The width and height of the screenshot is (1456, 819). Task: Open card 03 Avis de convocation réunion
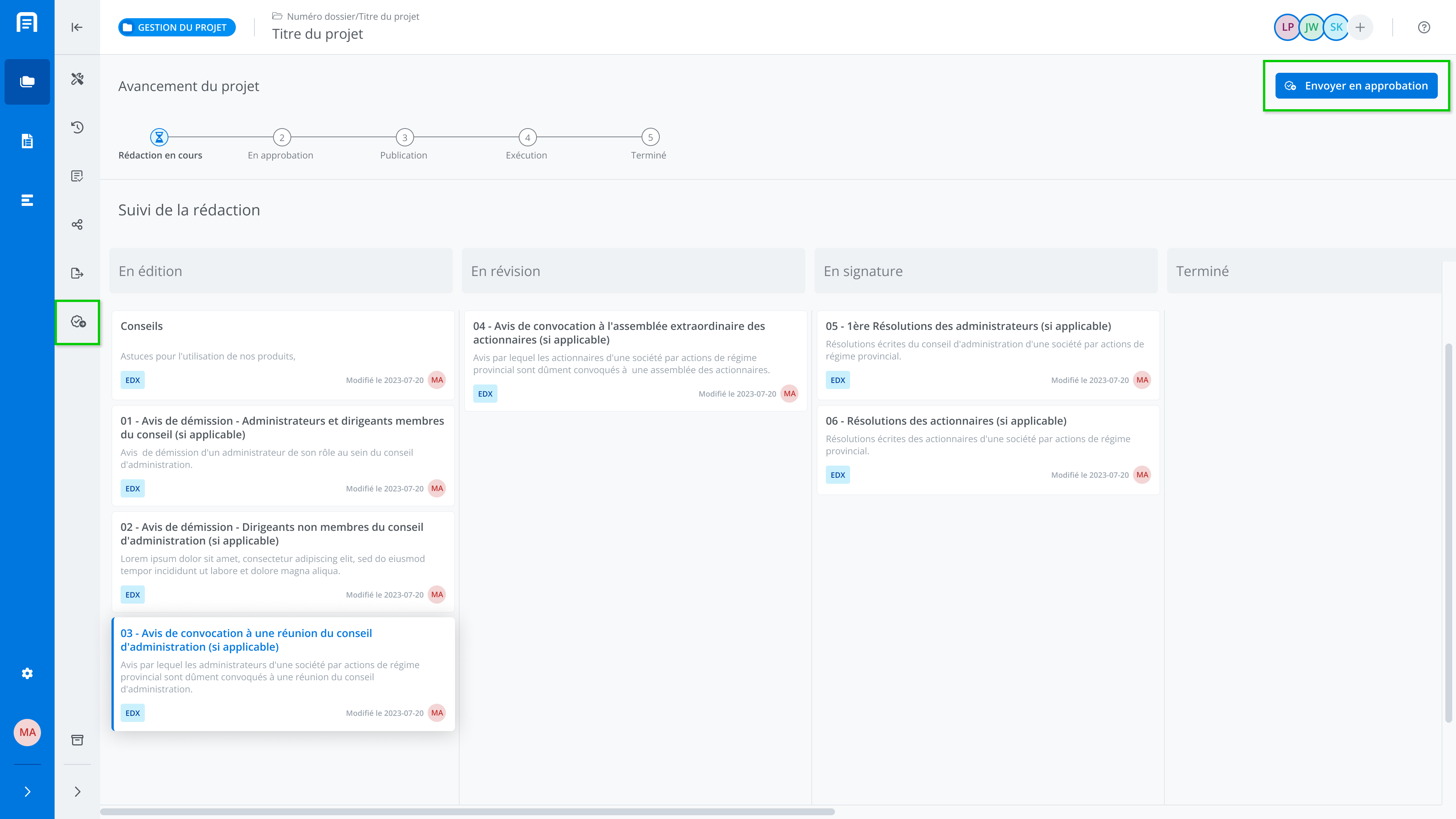[246, 640]
